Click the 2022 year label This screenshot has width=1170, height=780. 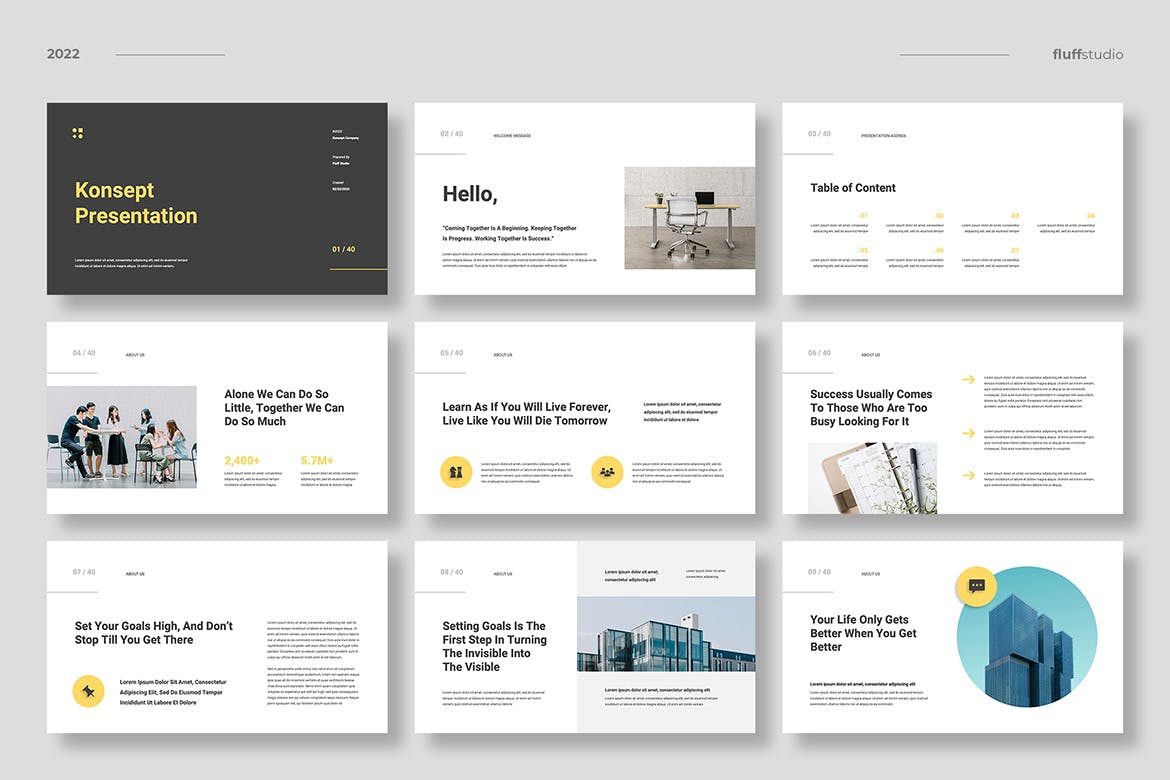tap(63, 54)
